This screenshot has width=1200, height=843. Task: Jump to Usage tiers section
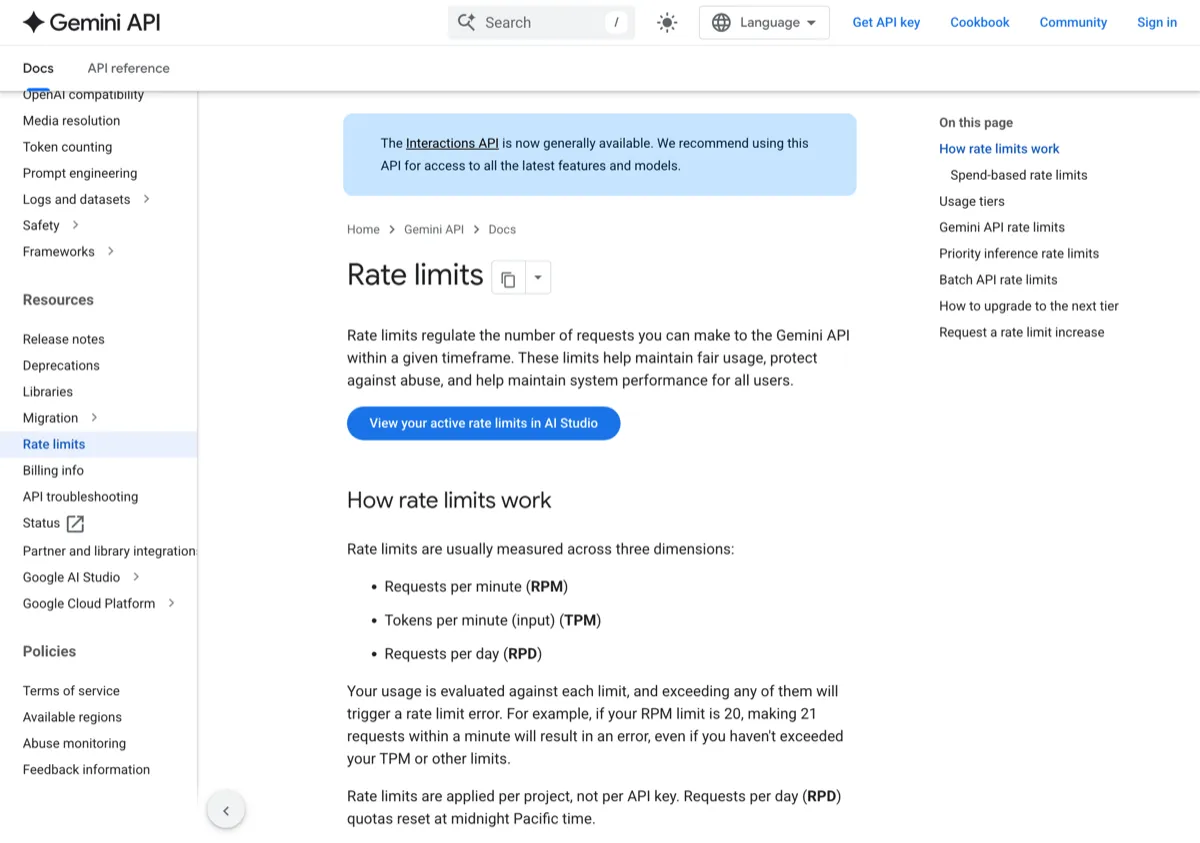click(972, 201)
